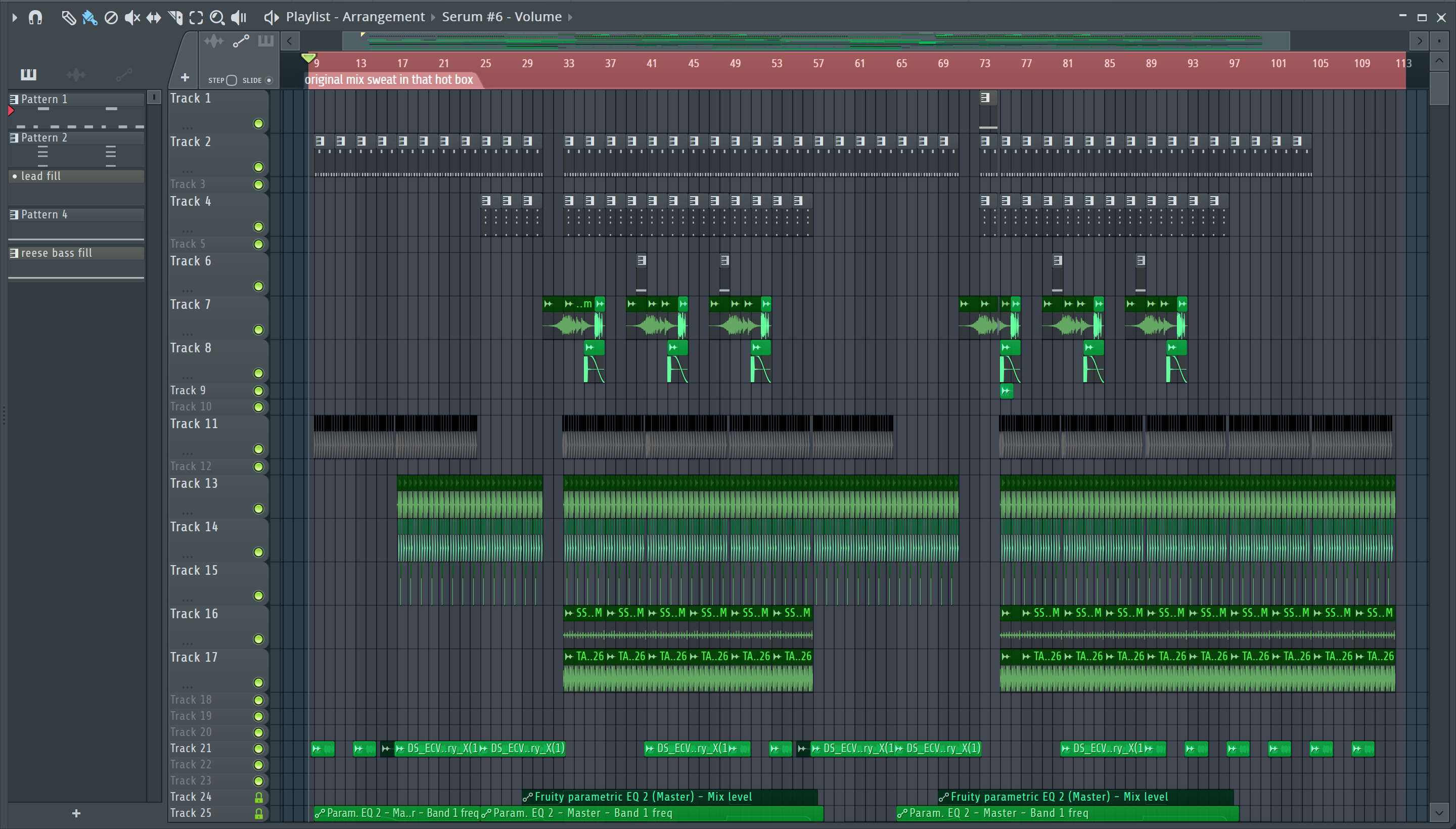Select the Select tool
Viewport: 1456px width, 829px height.
pyautogui.click(x=196, y=18)
